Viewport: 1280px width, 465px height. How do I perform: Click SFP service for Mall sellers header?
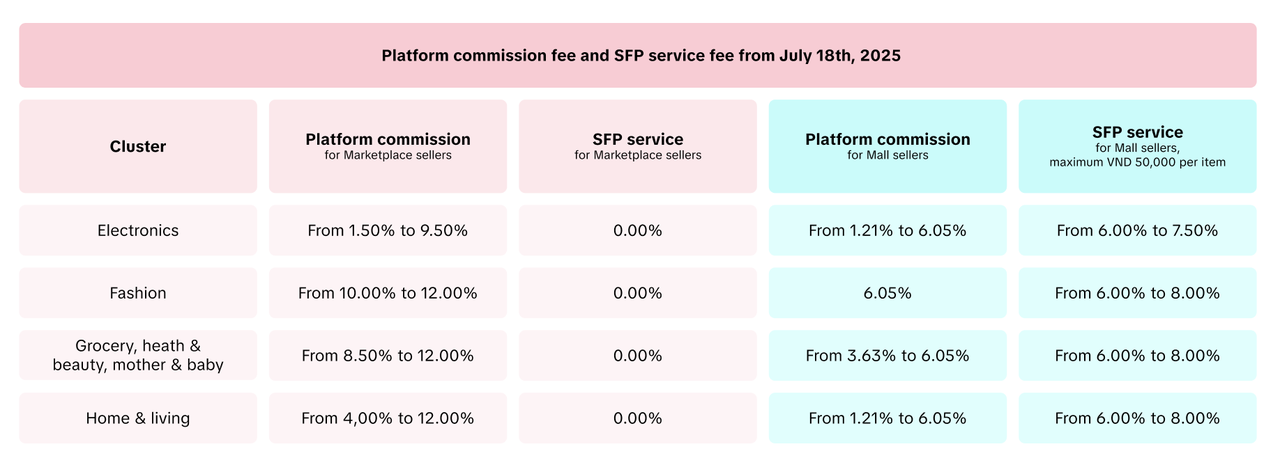click(x=1137, y=146)
